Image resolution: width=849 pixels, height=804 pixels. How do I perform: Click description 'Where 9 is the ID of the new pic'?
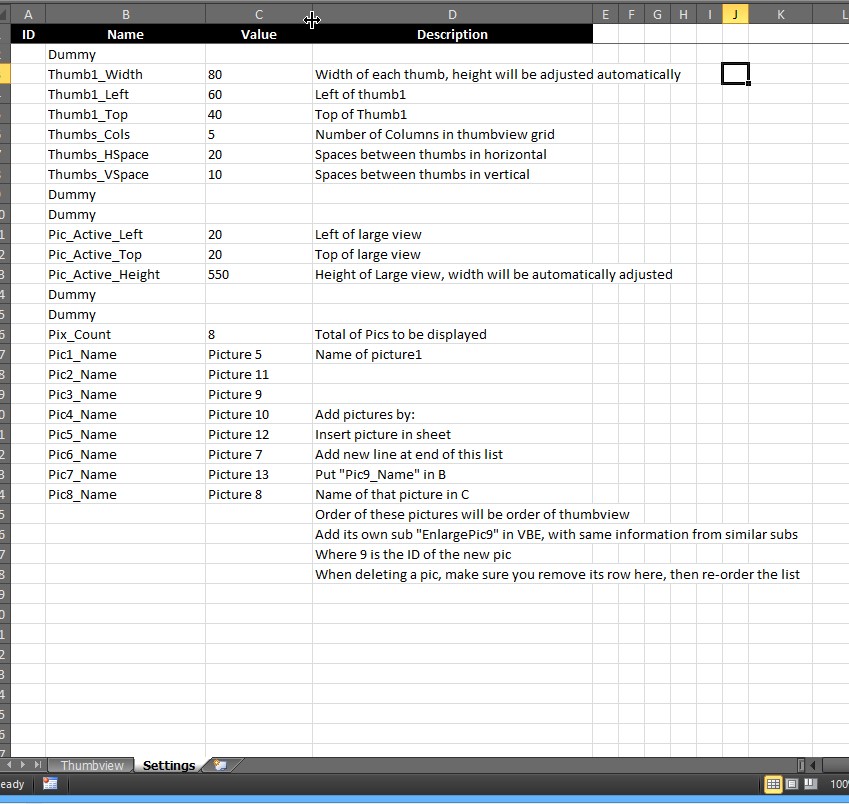pyautogui.click(x=413, y=555)
